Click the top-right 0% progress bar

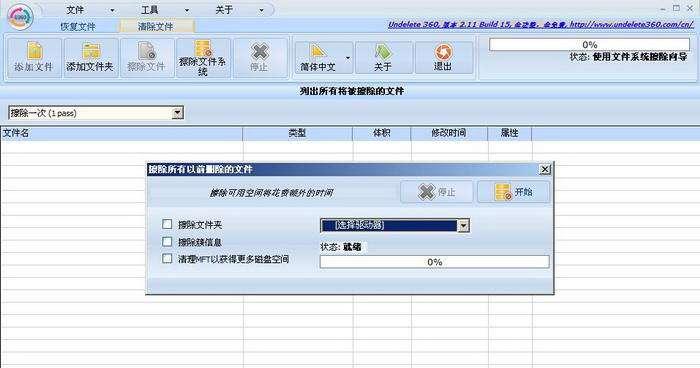(589, 45)
